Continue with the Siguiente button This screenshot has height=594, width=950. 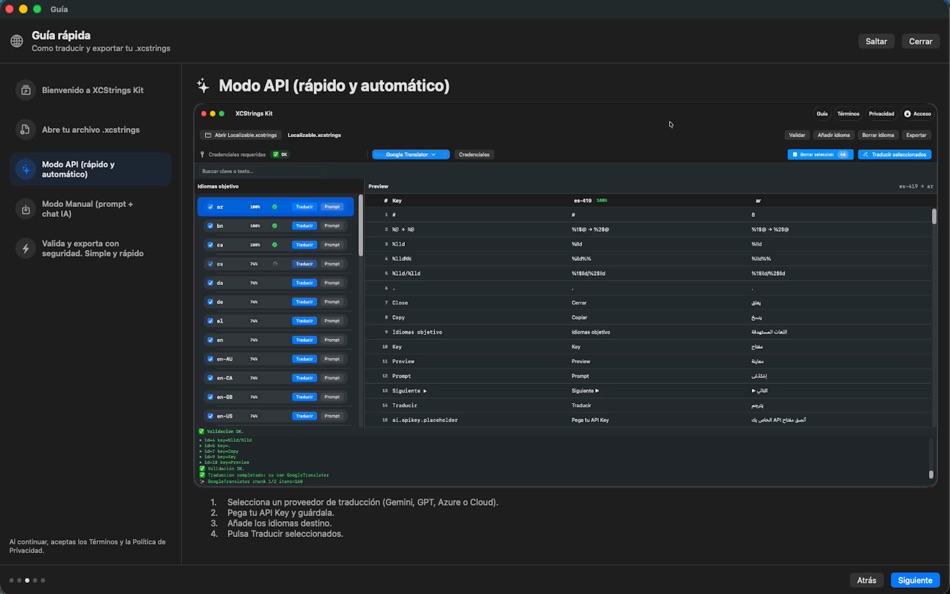(x=915, y=580)
